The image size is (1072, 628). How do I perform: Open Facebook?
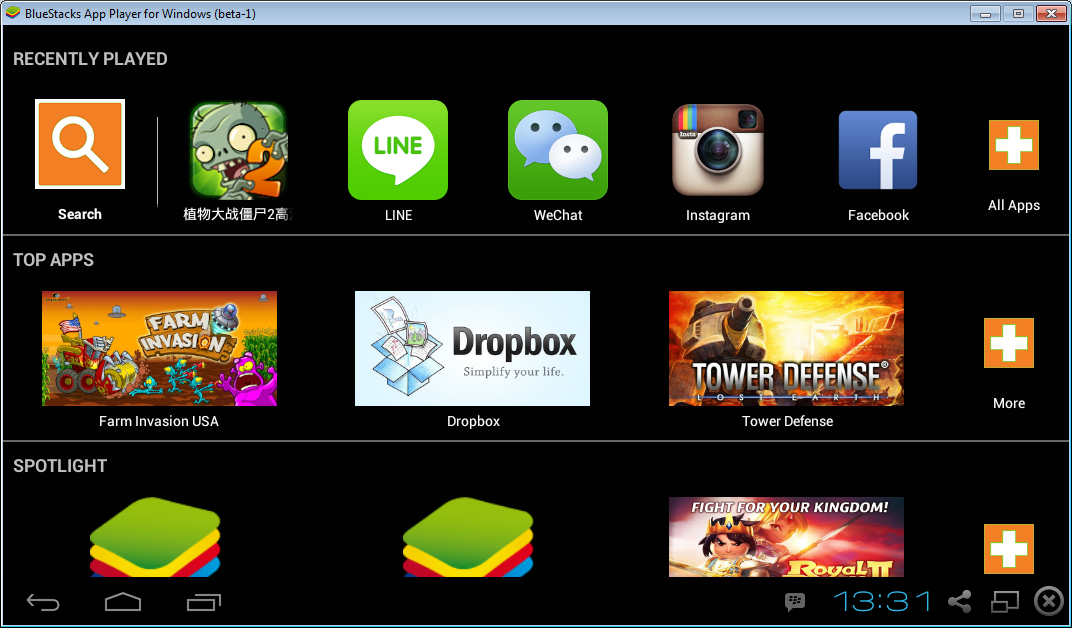[x=877, y=149]
